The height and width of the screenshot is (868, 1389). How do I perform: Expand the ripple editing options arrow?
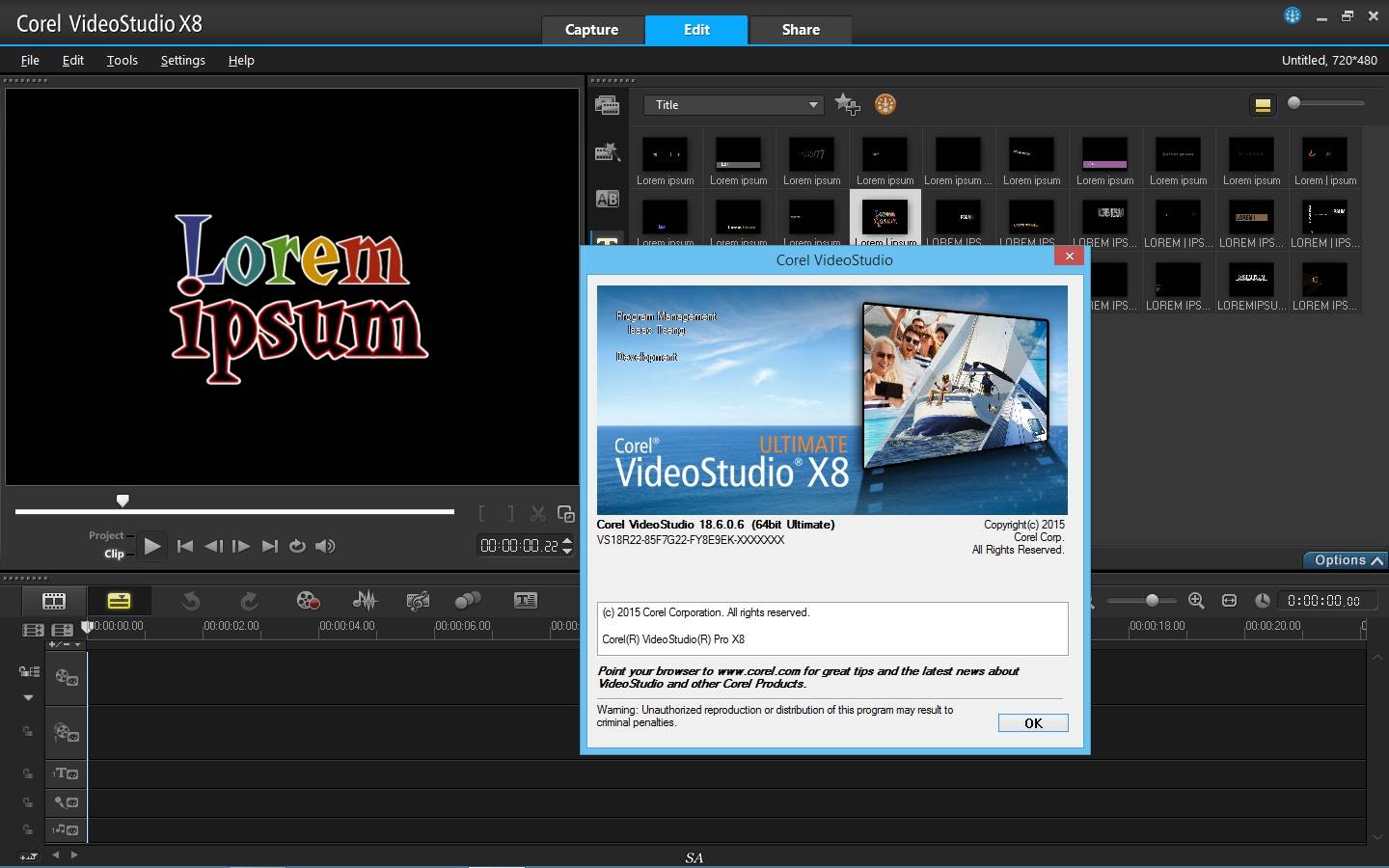[x=28, y=697]
